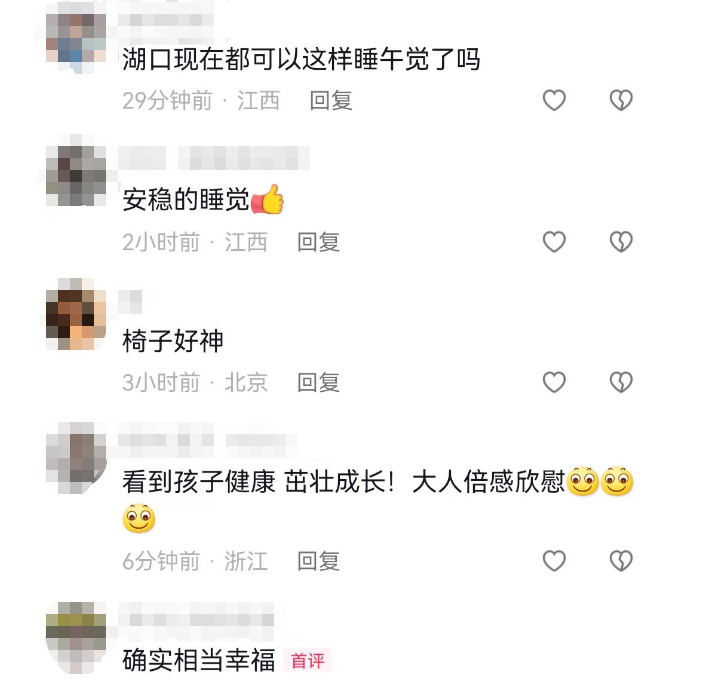Like the 看到孩子健康 comment

[554, 561]
